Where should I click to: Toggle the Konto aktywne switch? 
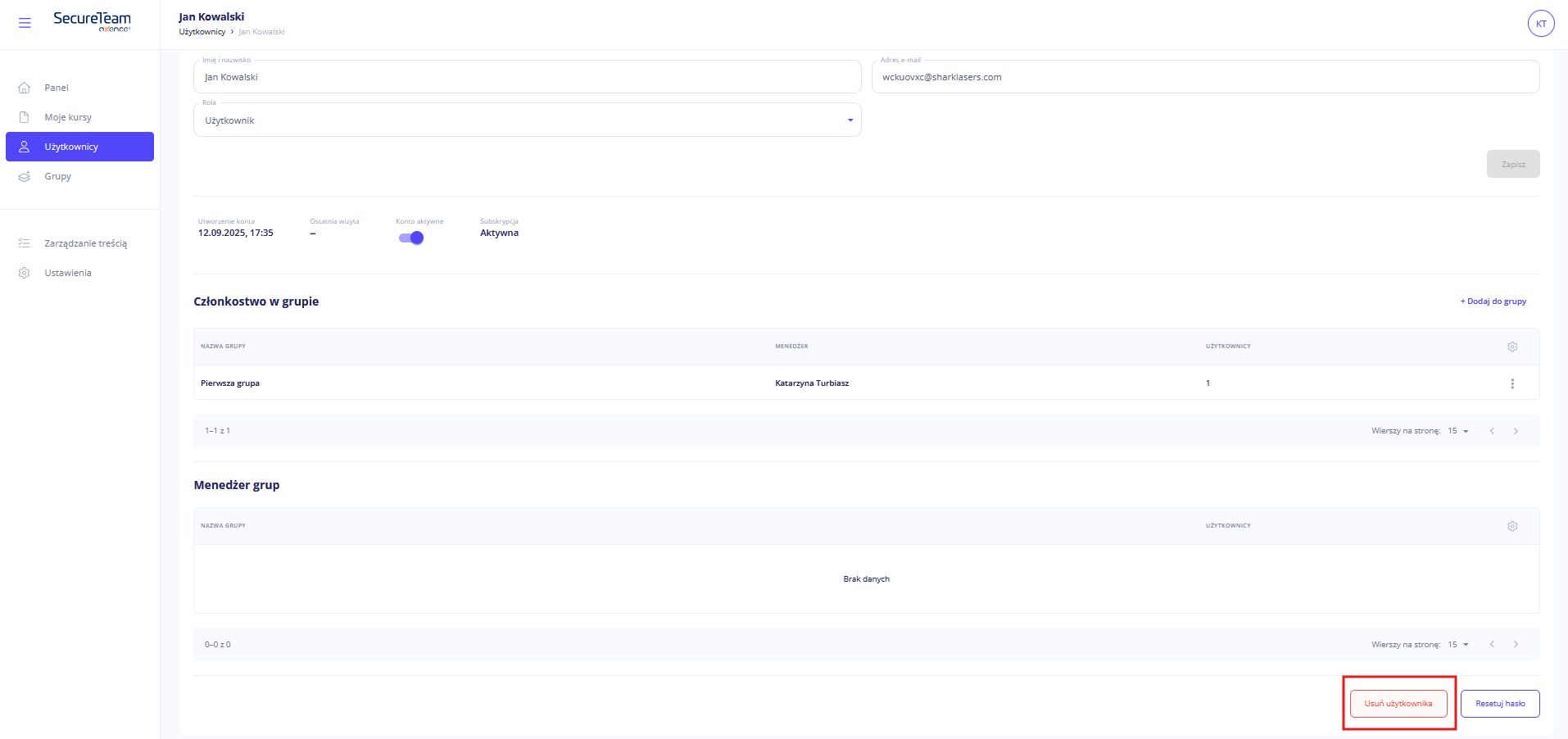click(x=411, y=238)
